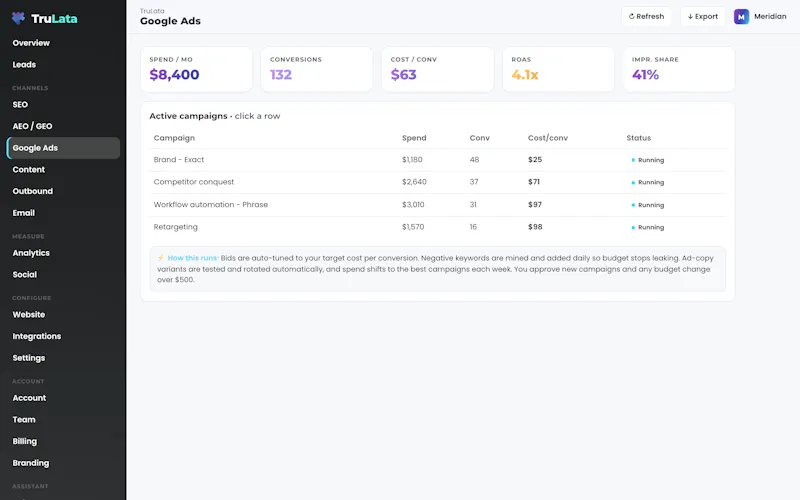The width and height of the screenshot is (800, 500).
Task: Click the TruLata logo icon
Action: (18, 18)
